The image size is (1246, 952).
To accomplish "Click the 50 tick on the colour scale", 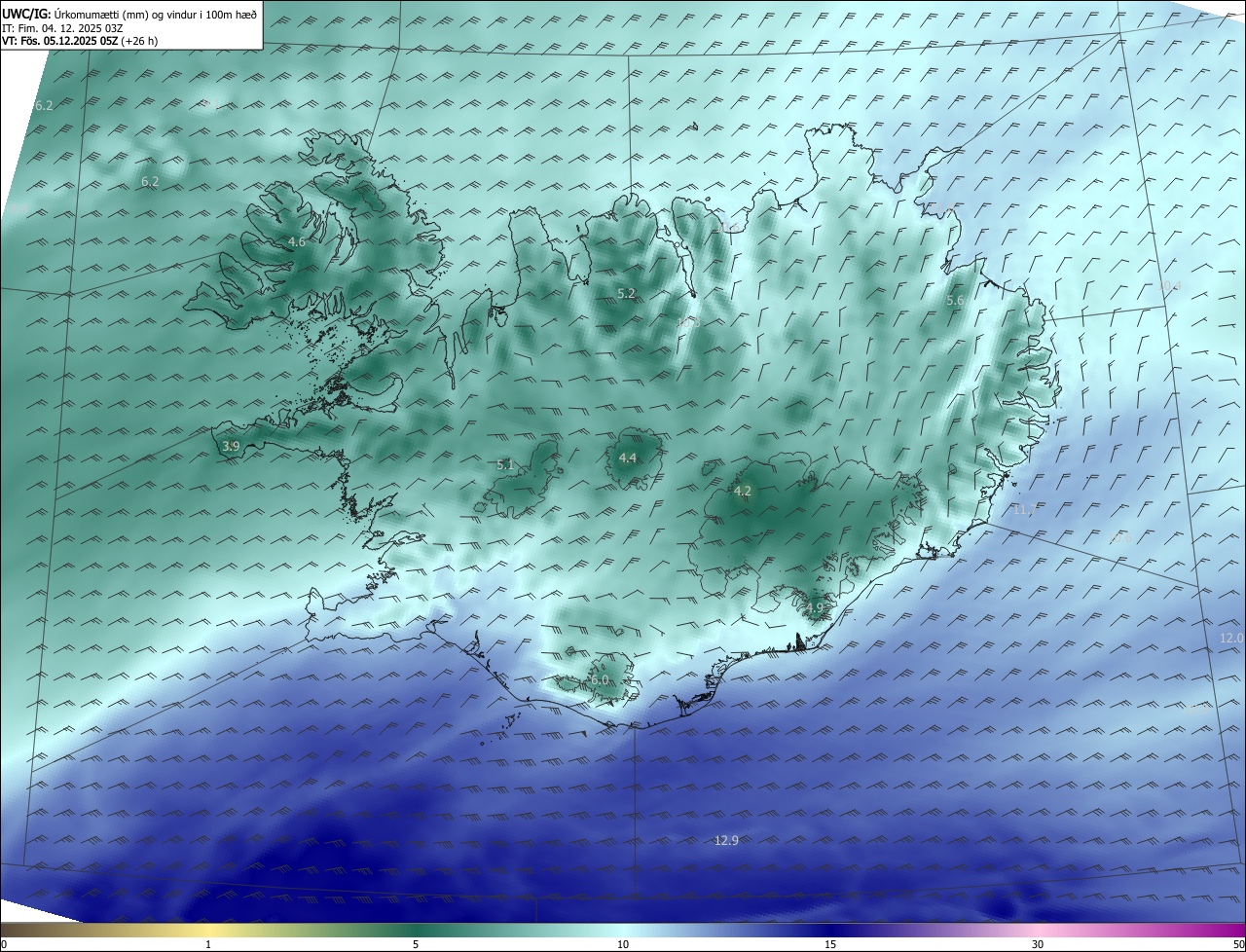I will 1238,944.
